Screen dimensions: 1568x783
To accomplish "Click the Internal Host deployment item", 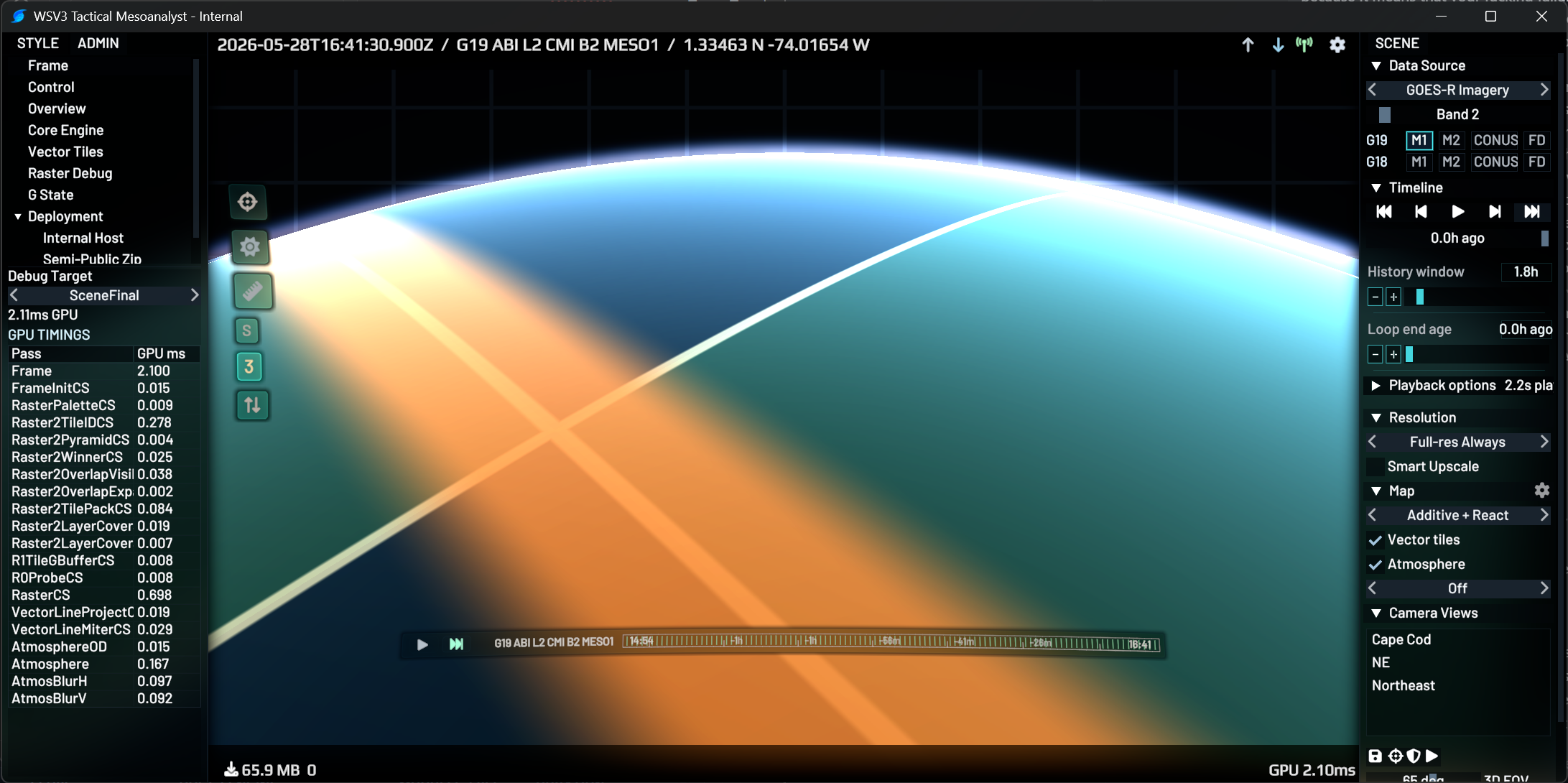I will [x=83, y=238].
